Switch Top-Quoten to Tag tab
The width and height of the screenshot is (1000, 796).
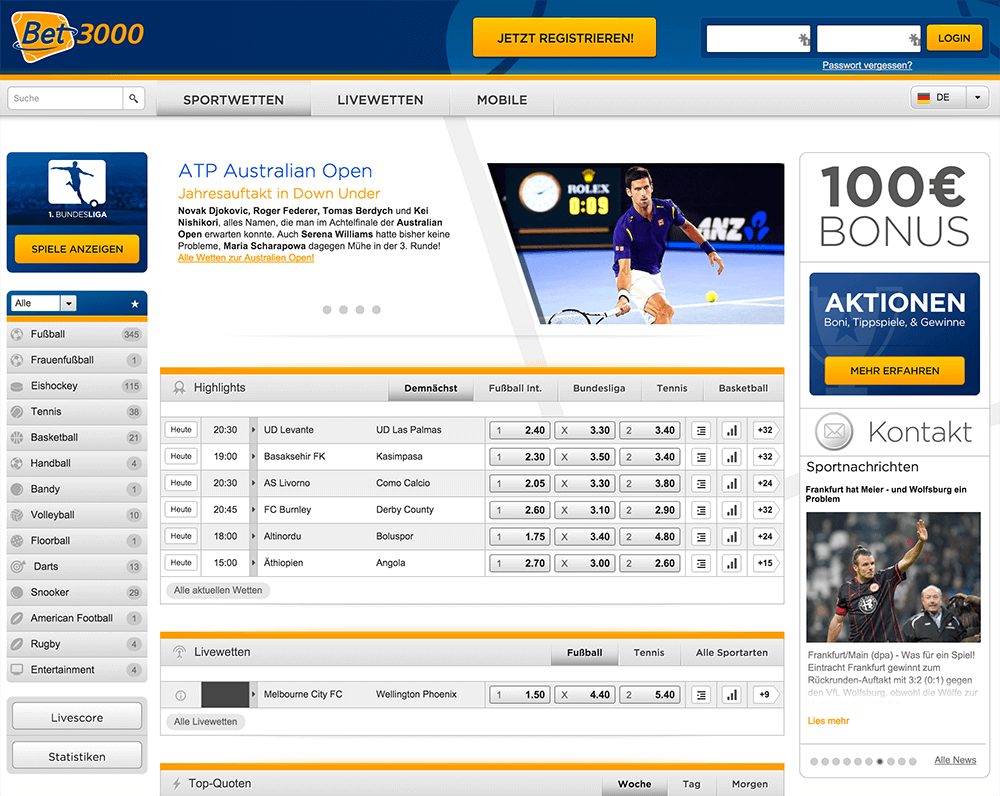[x=691, y=784]
